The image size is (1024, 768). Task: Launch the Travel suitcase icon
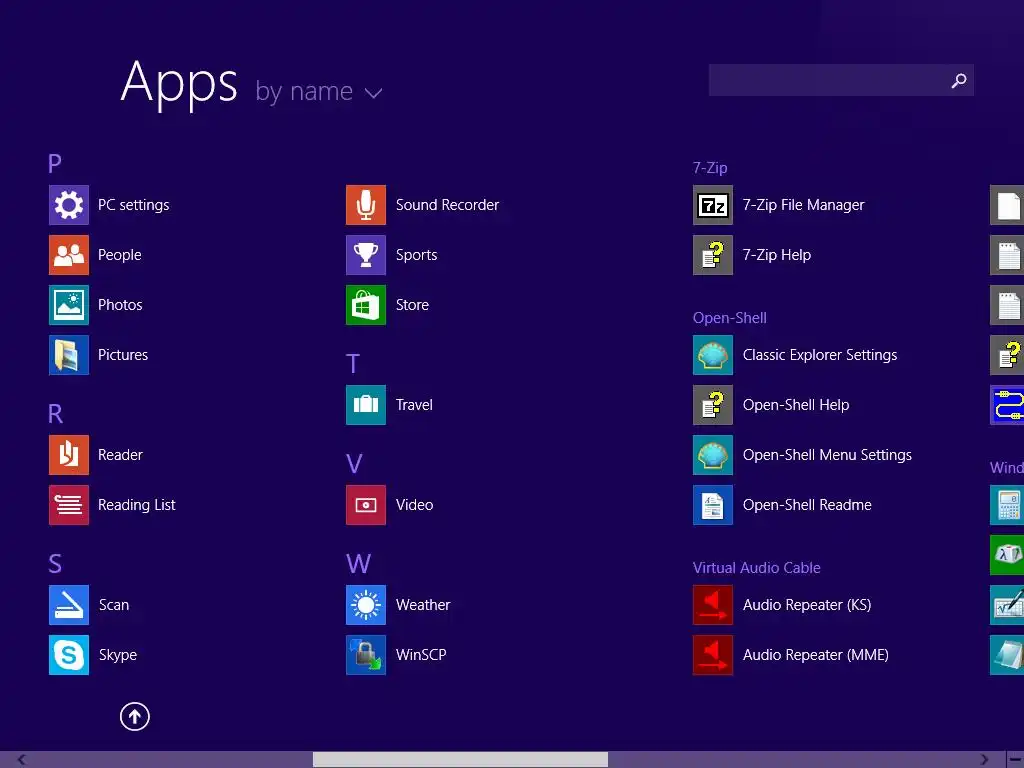[x=366, y=405]
